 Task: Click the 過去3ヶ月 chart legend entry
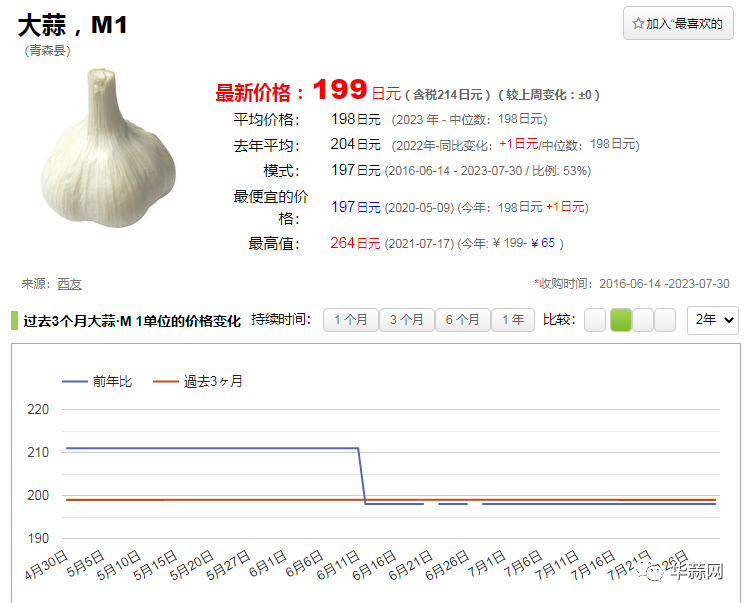[x=198, y=382]
